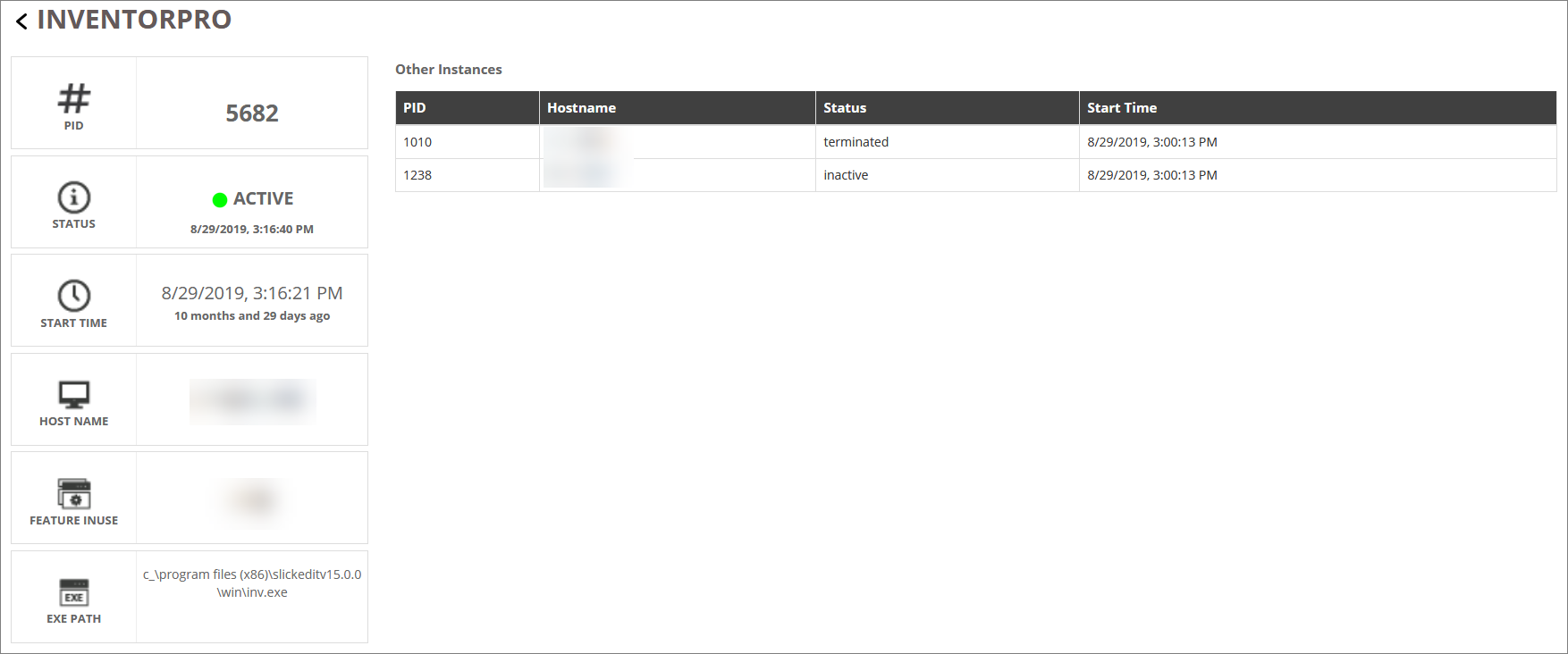1568x654 pixels.
Task: Click the ACTIVE status label
Action: tap(264, 198)
